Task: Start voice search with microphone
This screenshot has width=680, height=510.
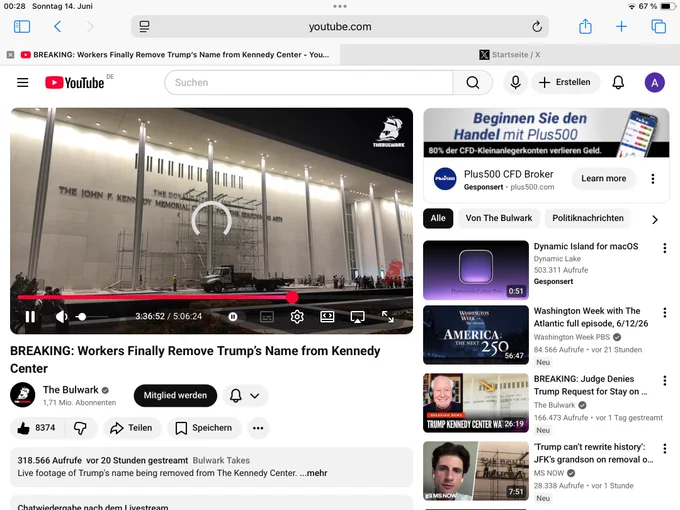Action: [515, 82]
